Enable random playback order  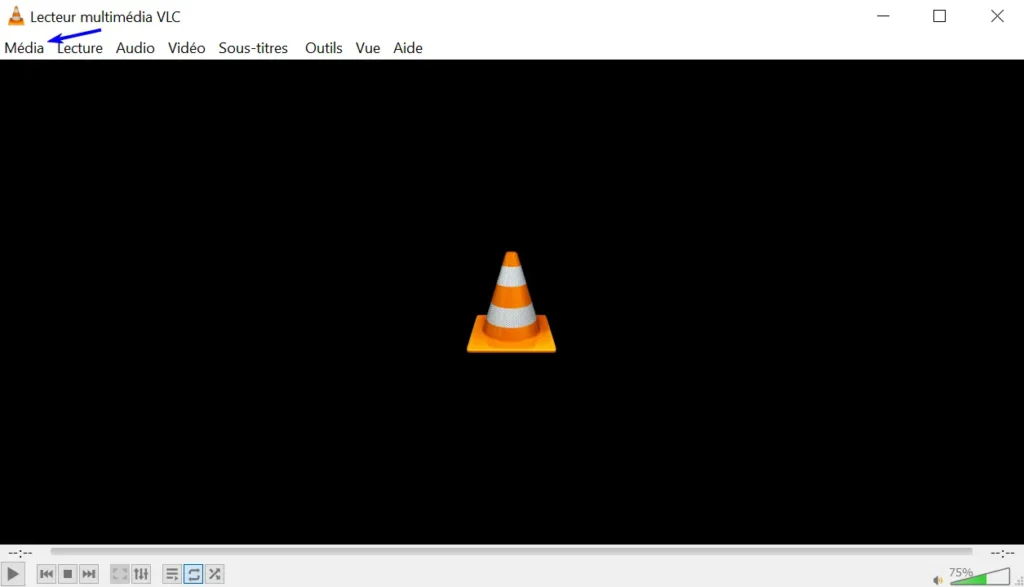[214, 573]
